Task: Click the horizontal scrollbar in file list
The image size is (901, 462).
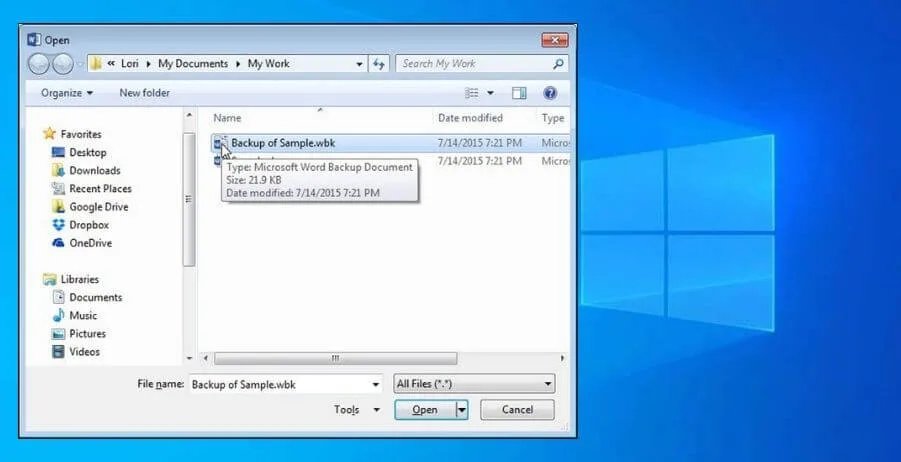Action: 335,358
